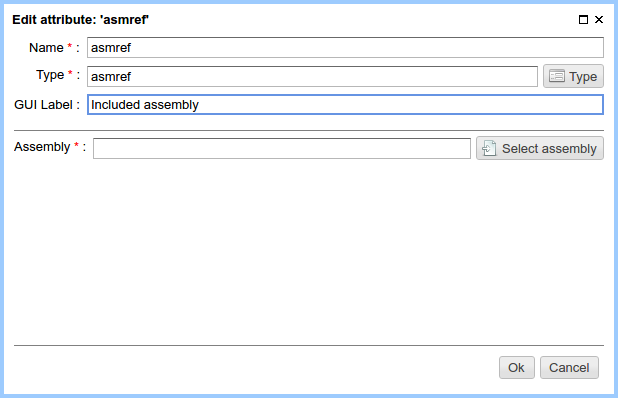Click the empty Assembly input field
The height and width of the screenshot is (398, 618).
click(x=282, y=149)
